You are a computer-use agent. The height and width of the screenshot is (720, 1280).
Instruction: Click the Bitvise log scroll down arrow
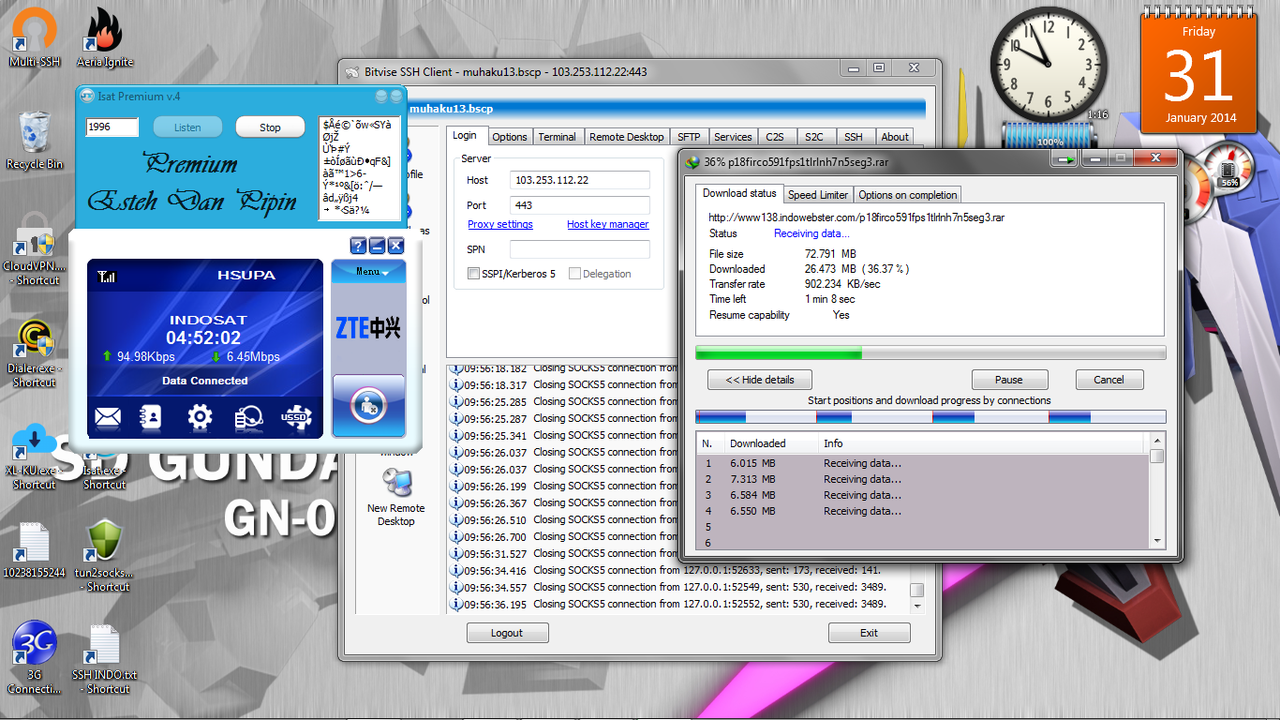(x=916, y=606)
